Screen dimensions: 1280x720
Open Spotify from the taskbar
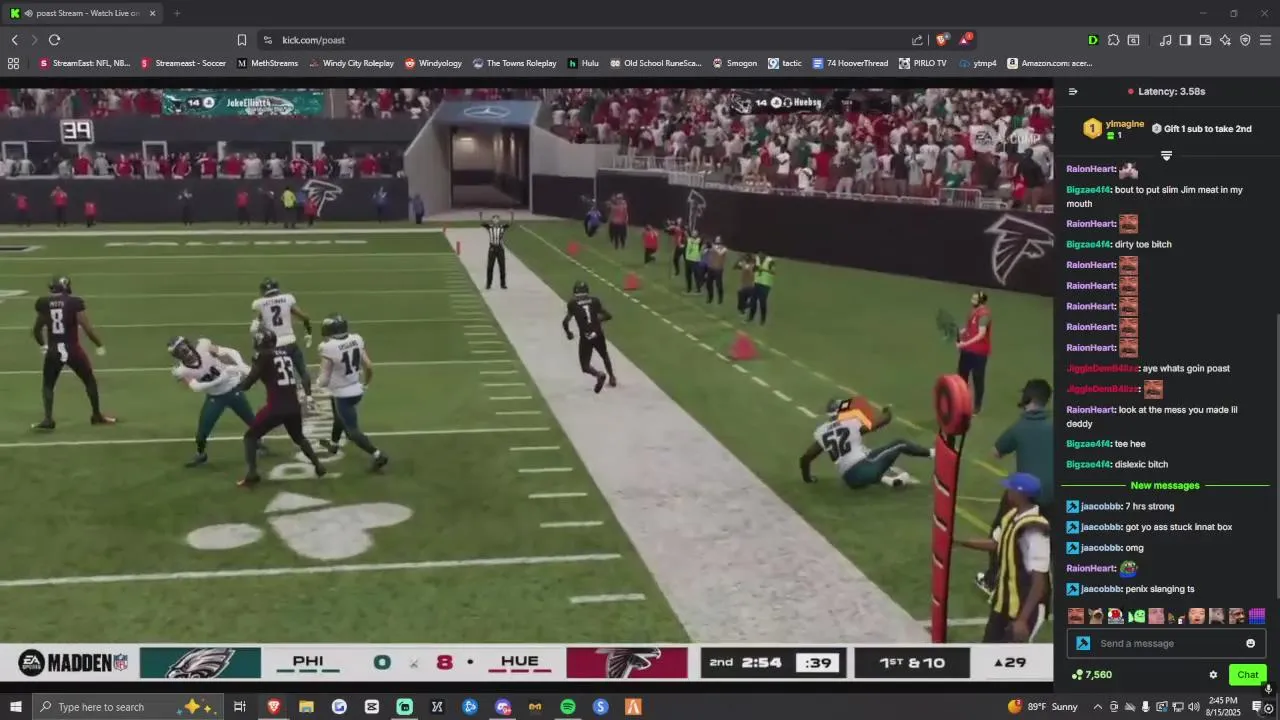point(568,707)
